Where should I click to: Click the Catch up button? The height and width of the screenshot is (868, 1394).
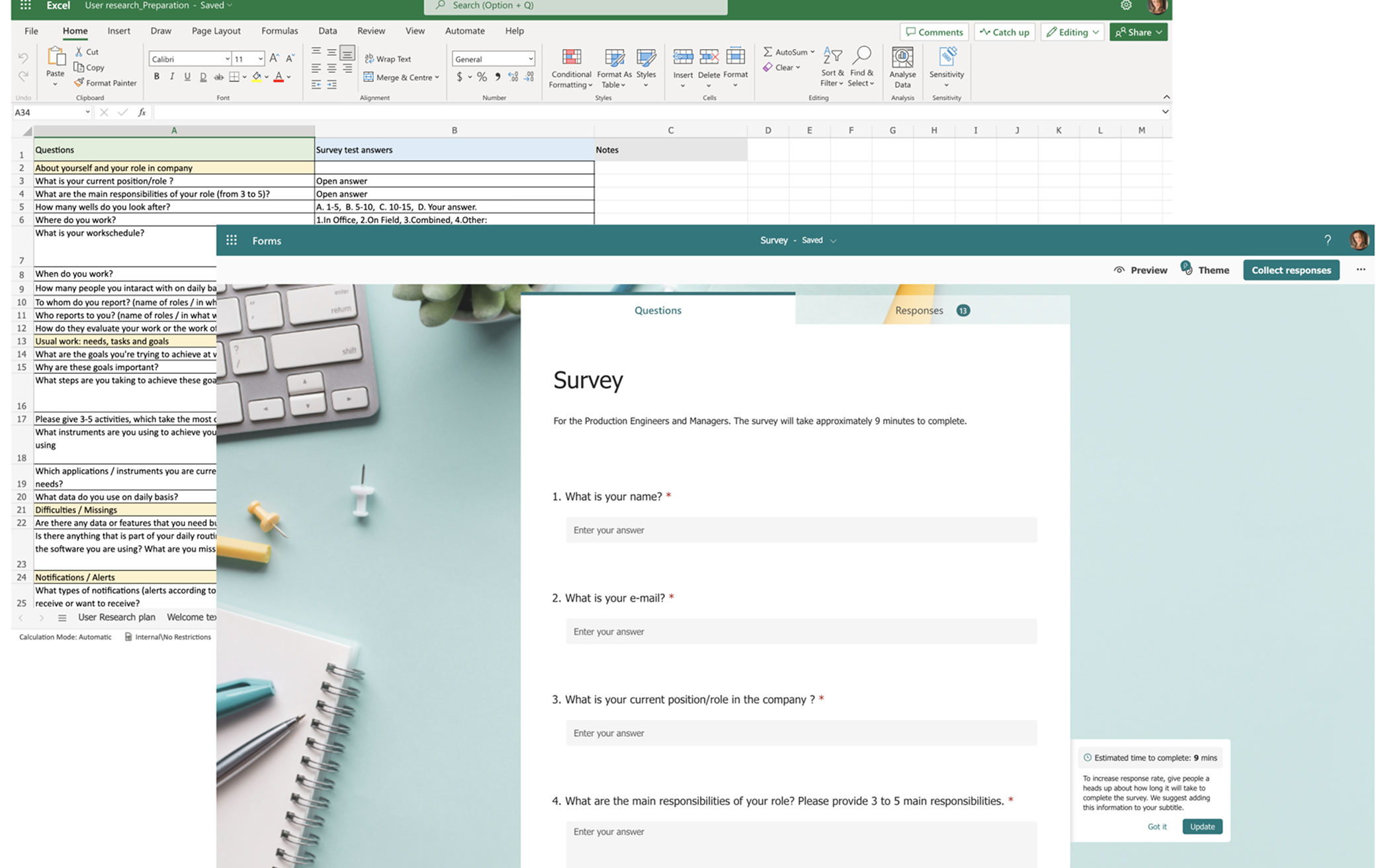pyautogui.click(x=1004, y=32)
